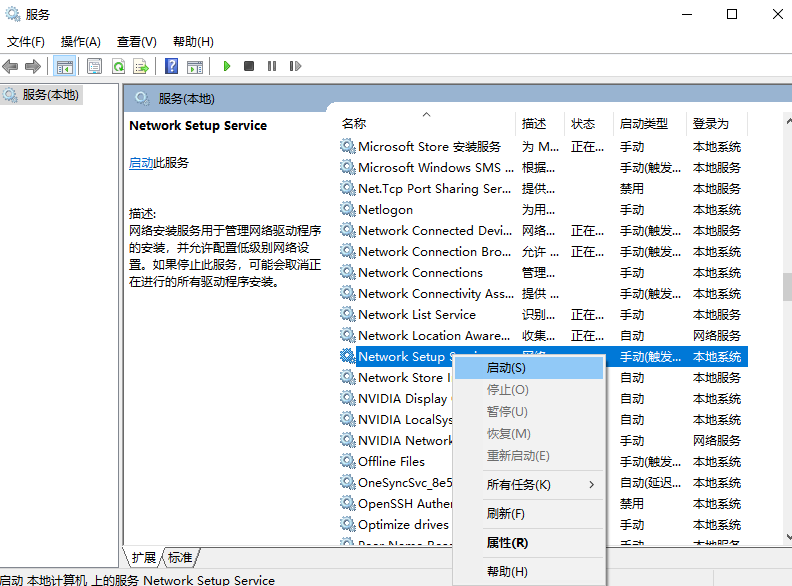Select 服务(本地) in the left tree
Screen dimensions: 792x586
(50, 95)
